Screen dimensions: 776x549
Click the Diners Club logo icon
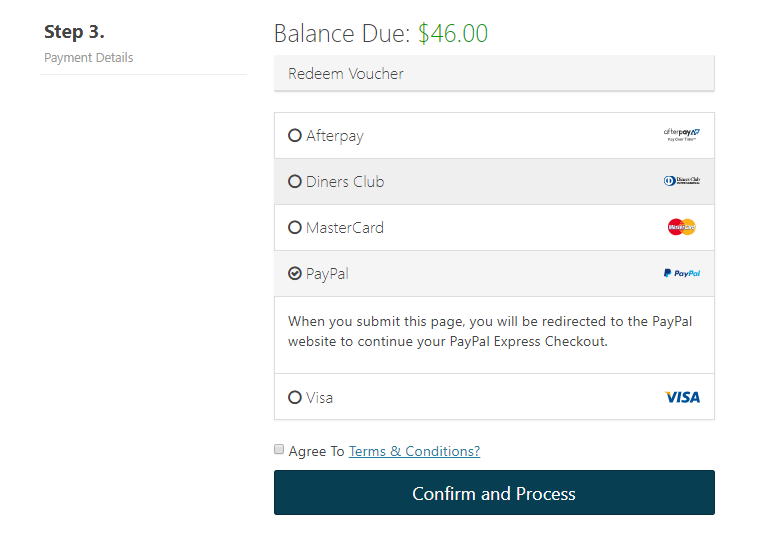[x=681, y=181]
